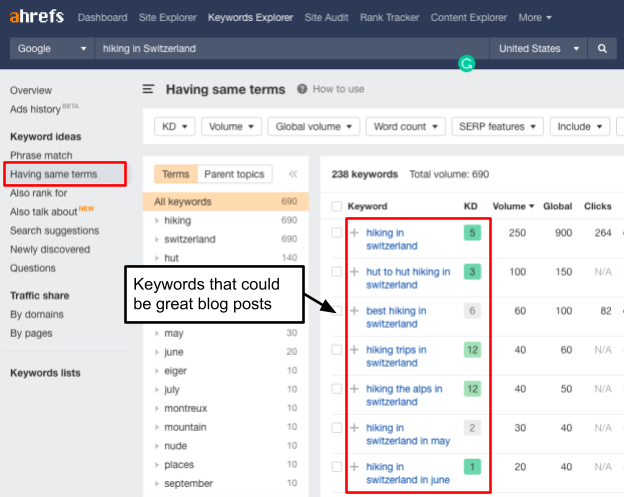This screenshot has height=497, width=624.
Task: Click the keyword search input field
Action: pyautogui.click(x=290, y=48)
